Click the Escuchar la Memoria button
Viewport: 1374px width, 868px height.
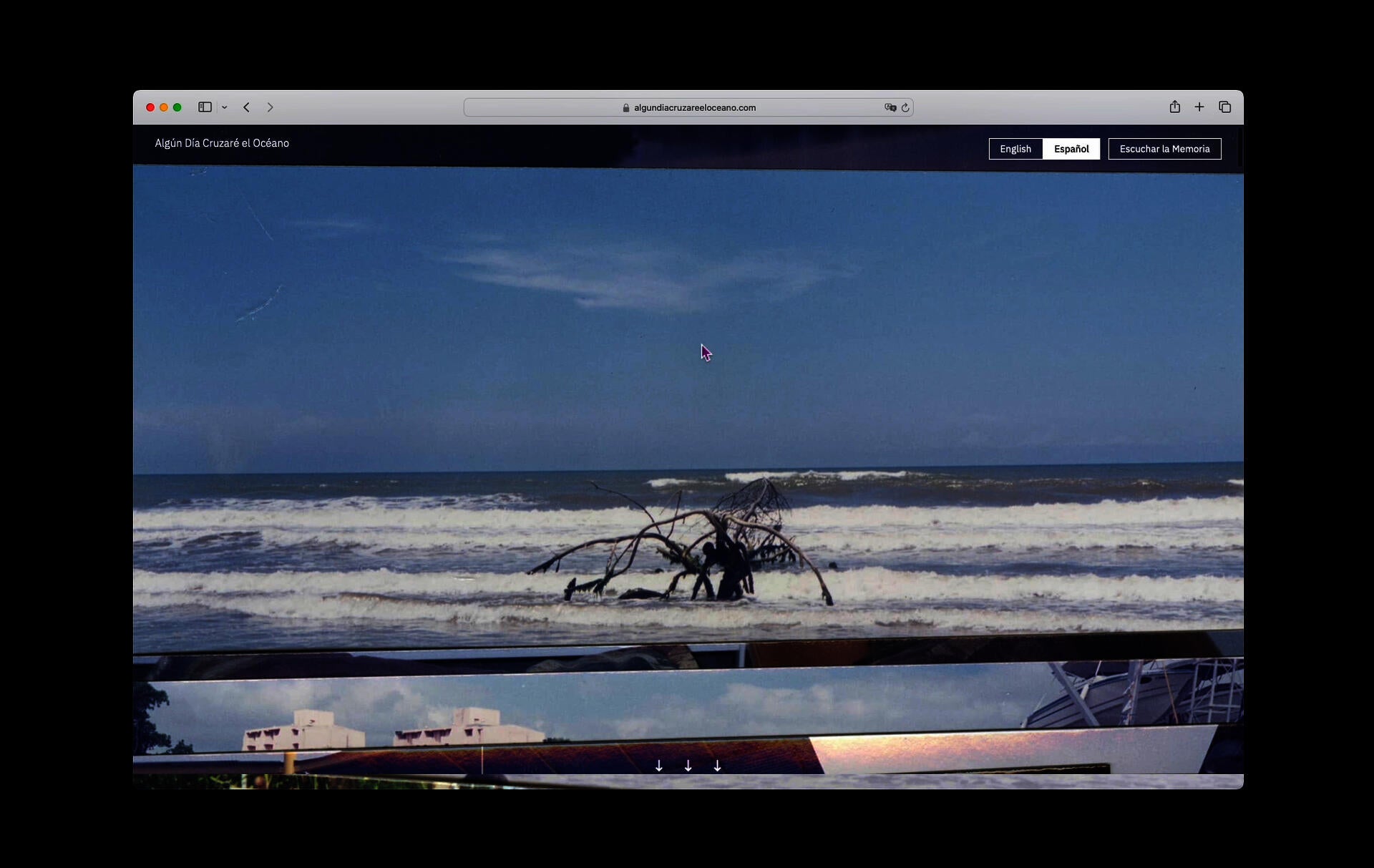(1164, 149)
